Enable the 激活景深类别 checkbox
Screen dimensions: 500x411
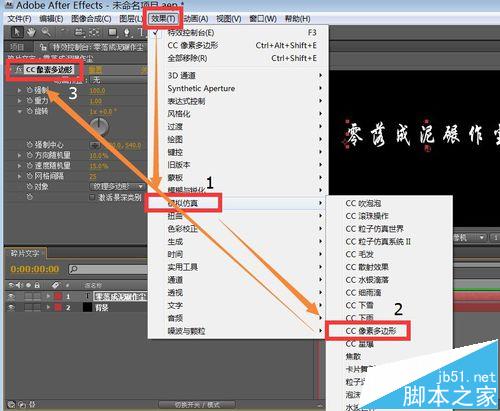[x=92, y=197]
